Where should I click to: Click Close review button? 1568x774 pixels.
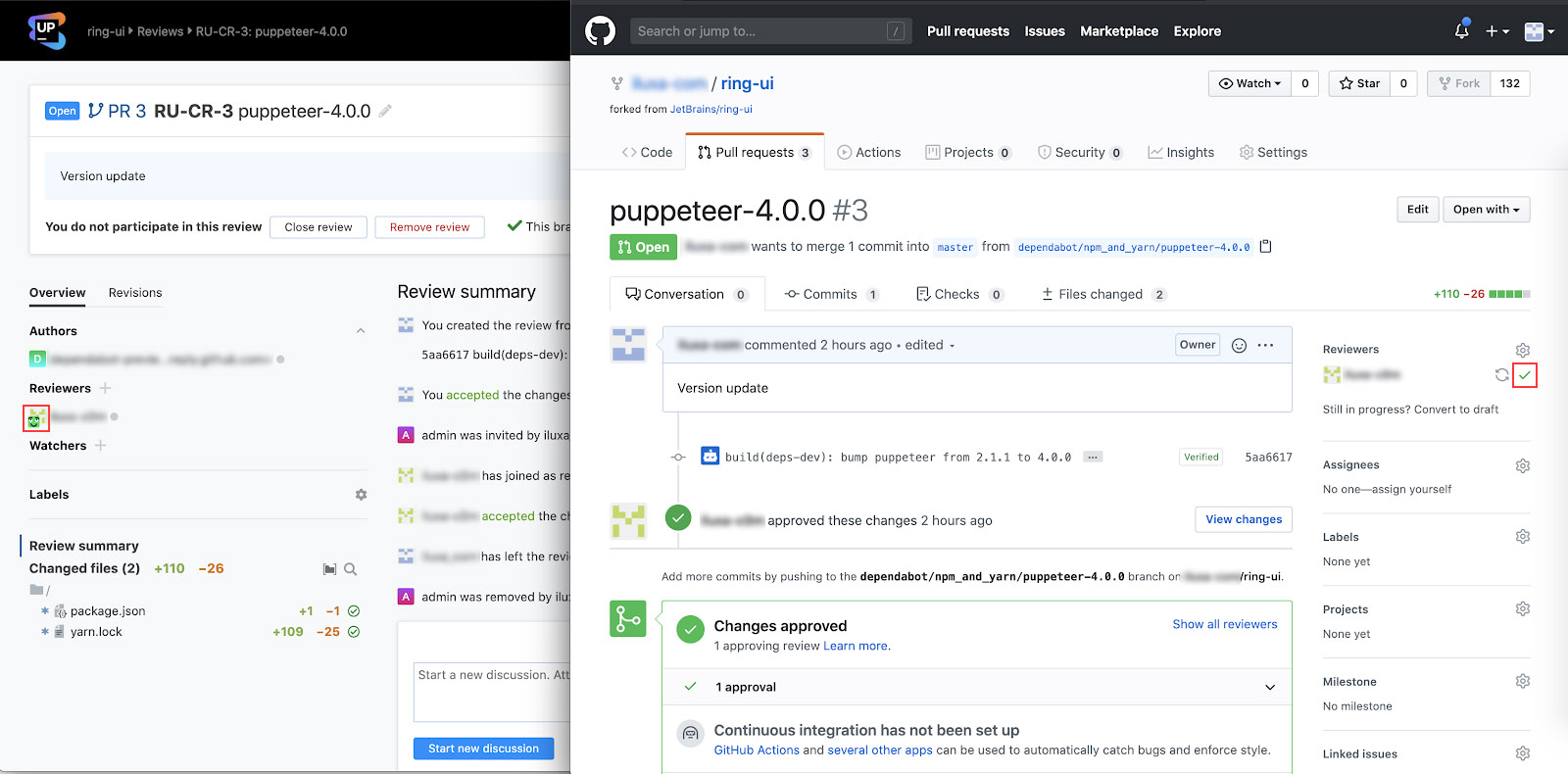[318, 227]
